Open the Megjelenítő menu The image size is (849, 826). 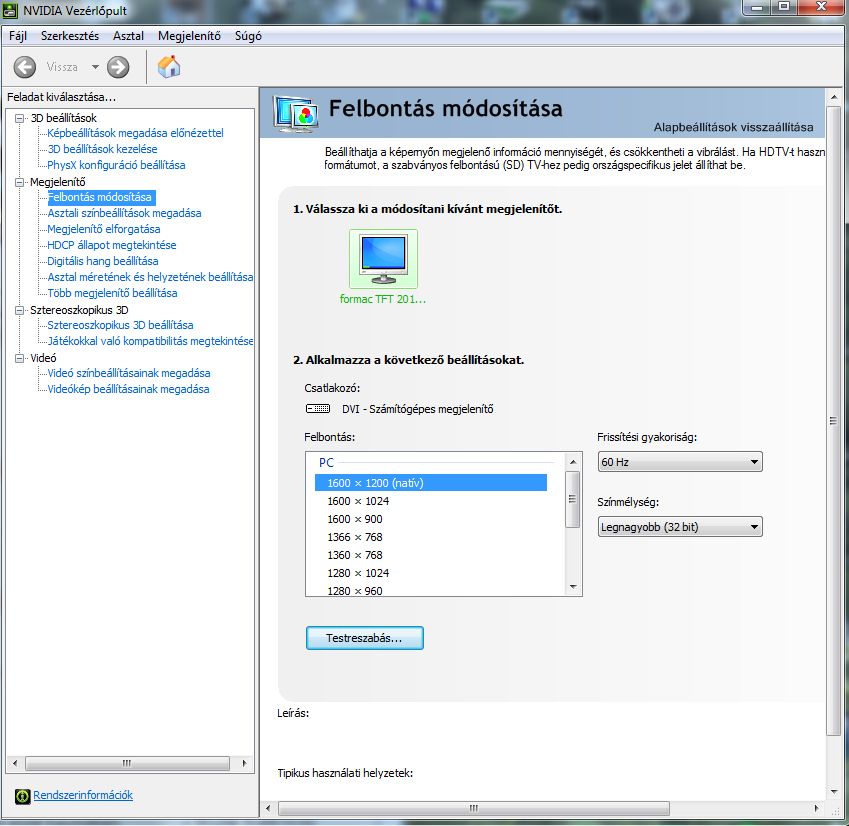pyautogui.click(x=189, y=36)
